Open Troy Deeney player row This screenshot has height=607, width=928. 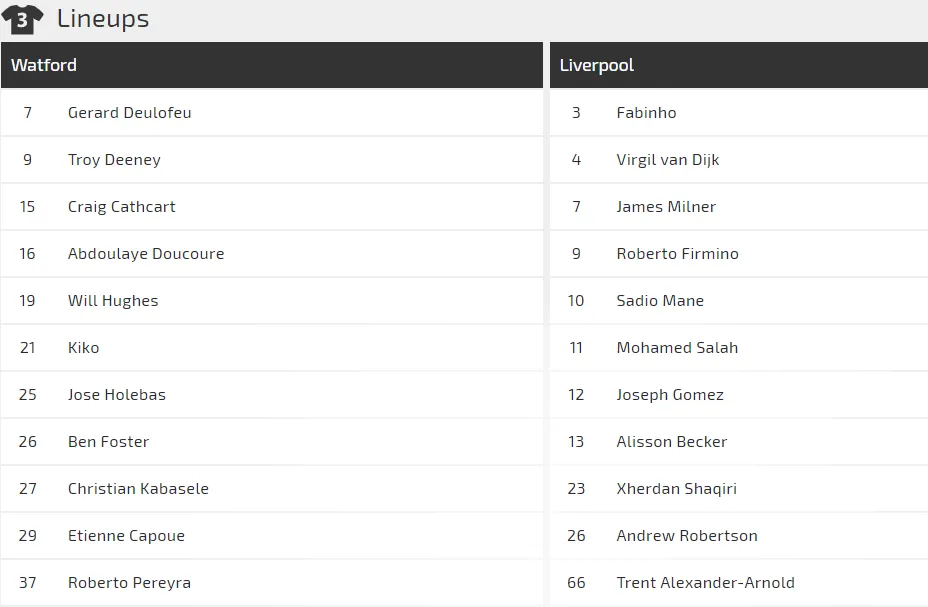point(272,160)
